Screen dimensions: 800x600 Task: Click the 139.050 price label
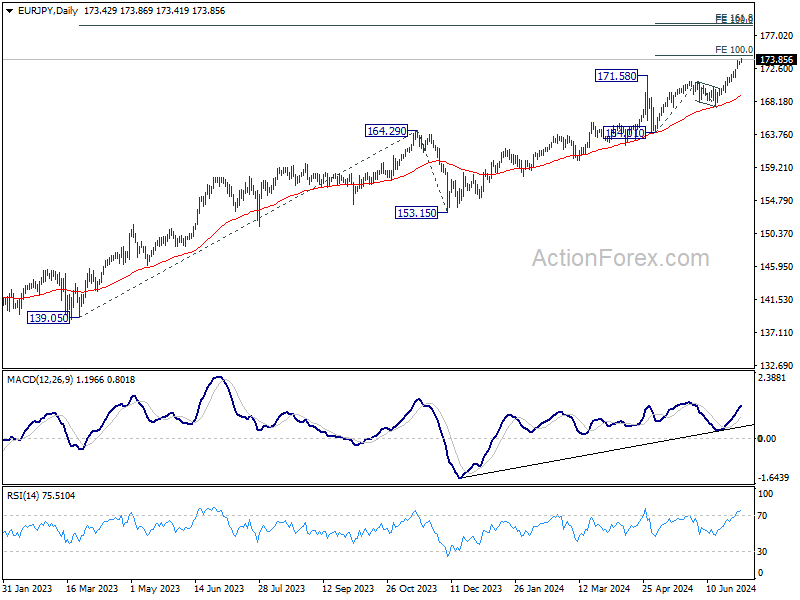pos(48,318)
